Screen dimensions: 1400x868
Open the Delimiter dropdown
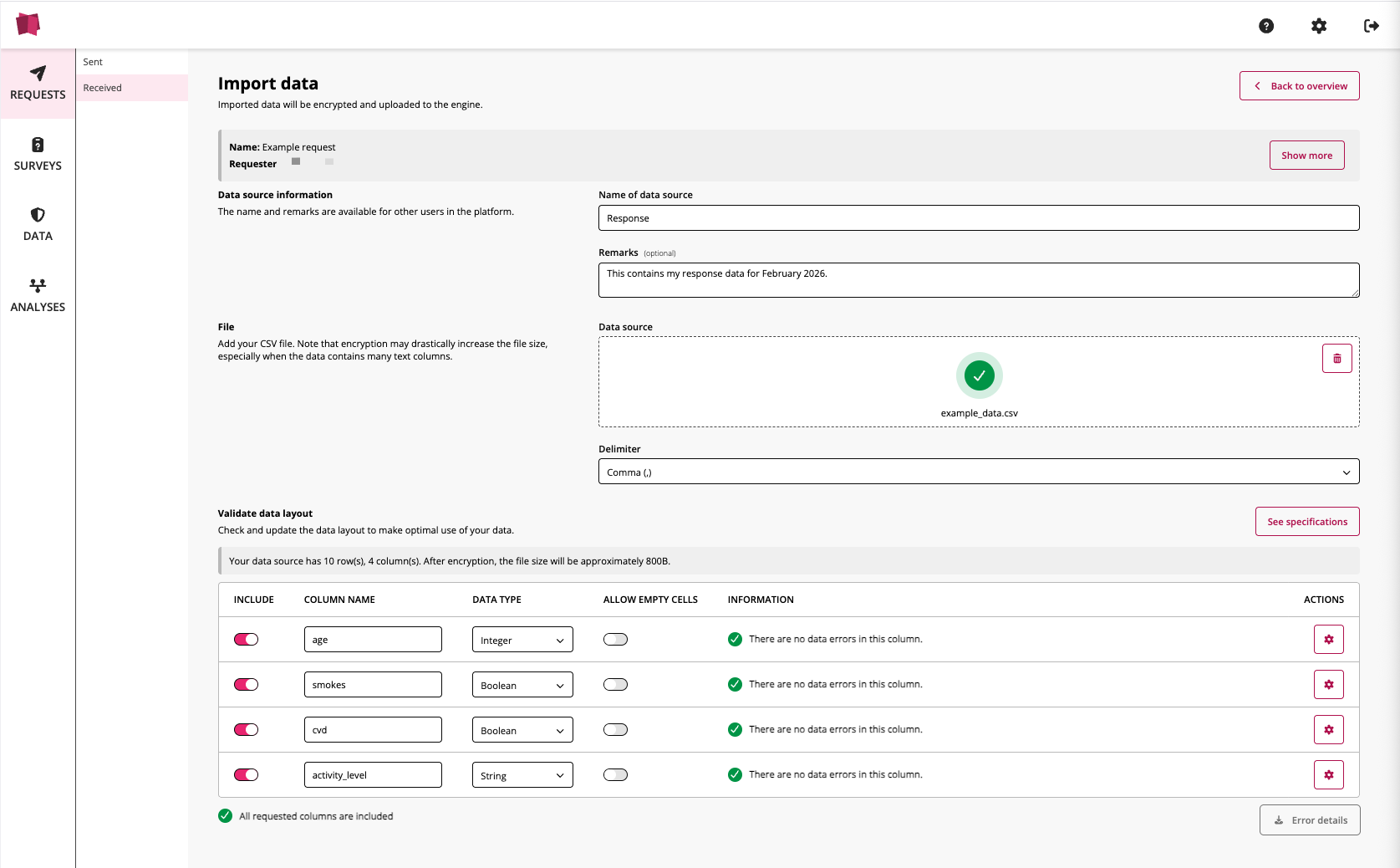tap(978, 472)
